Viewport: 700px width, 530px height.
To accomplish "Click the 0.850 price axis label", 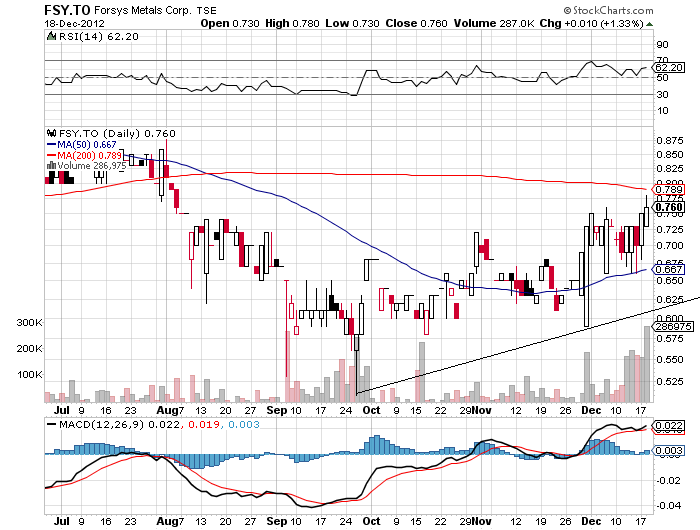I will click(670, 154).
